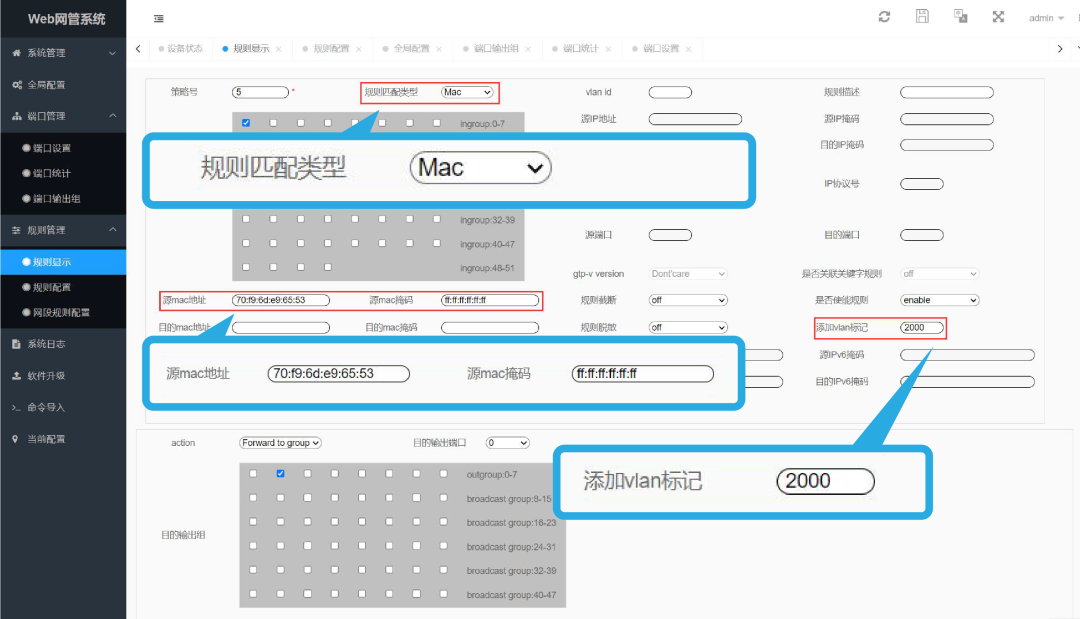Viewport: 1080px width, 619px height.
Task: Click the upload icon beside 软件升级
Action: pos(17,375)
